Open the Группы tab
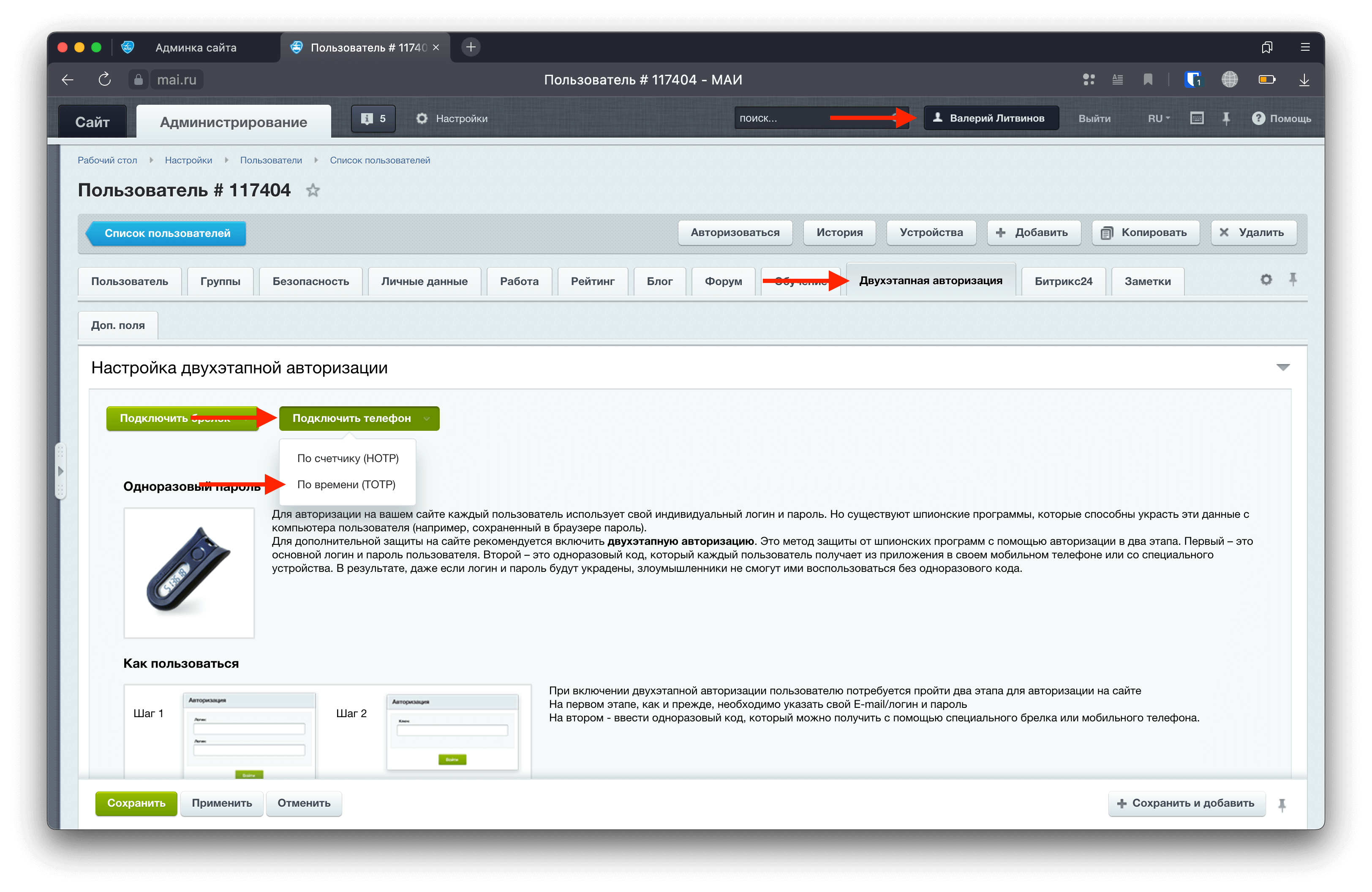This screenshot has width=1372, height=892. [x=220, y=282]
